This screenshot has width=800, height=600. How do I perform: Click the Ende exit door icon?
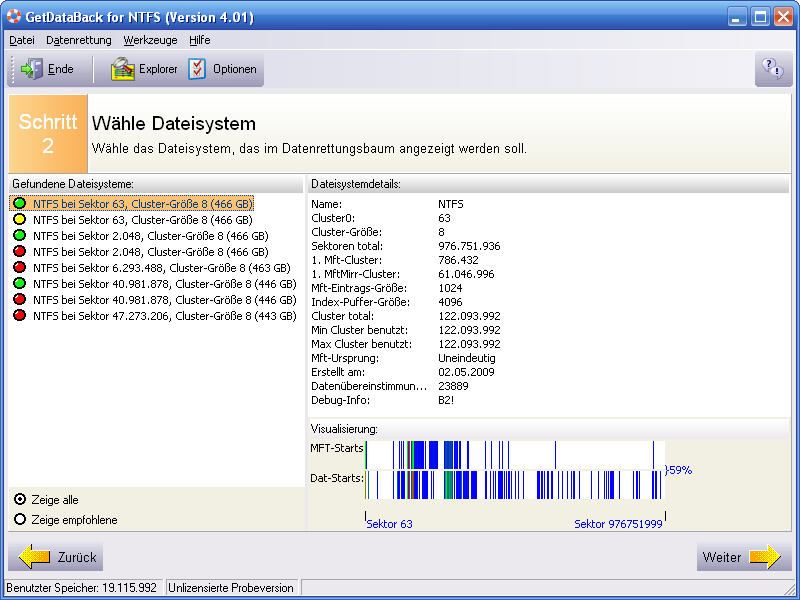tap(32, 69)
